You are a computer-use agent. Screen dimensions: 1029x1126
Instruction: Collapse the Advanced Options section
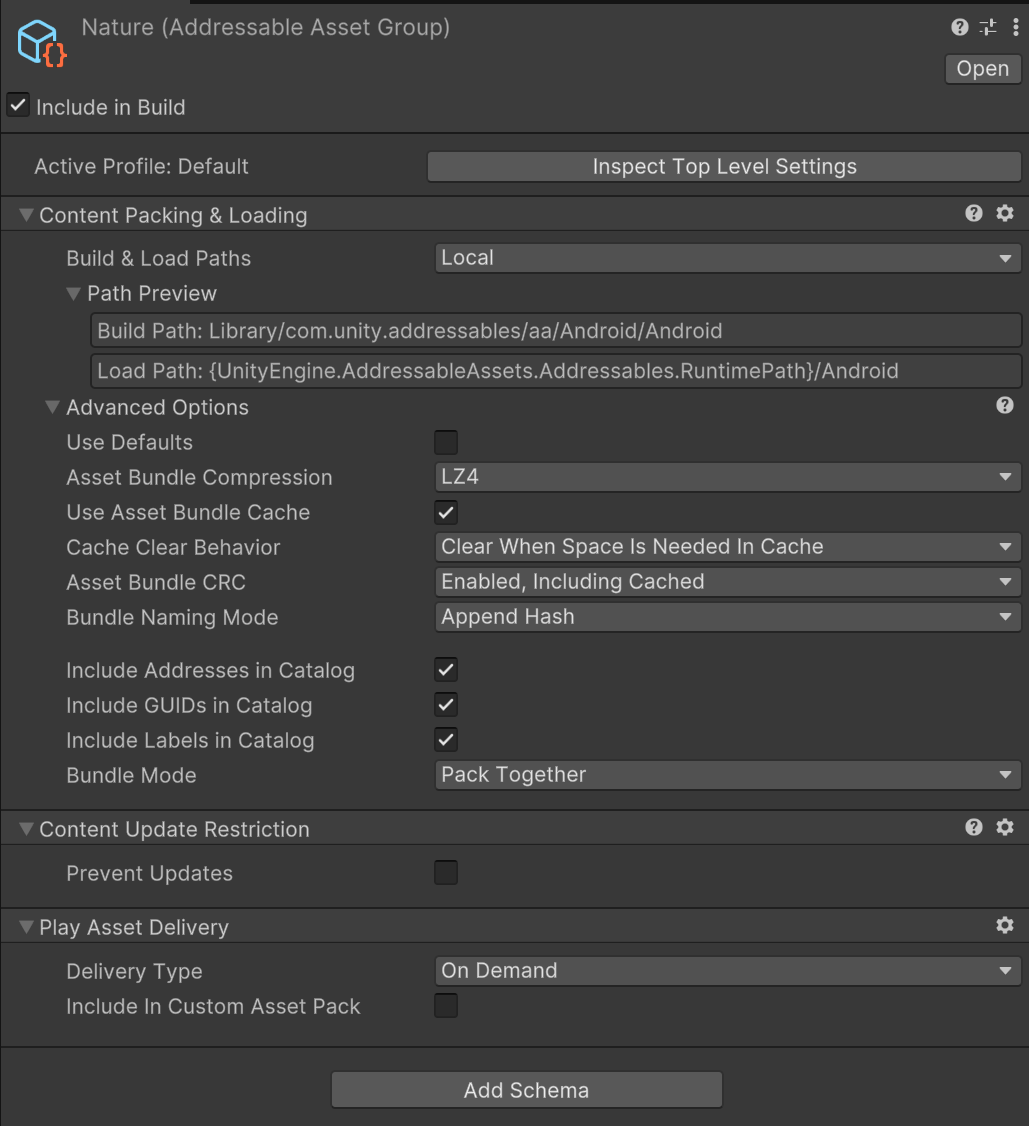tap(52, 407)
